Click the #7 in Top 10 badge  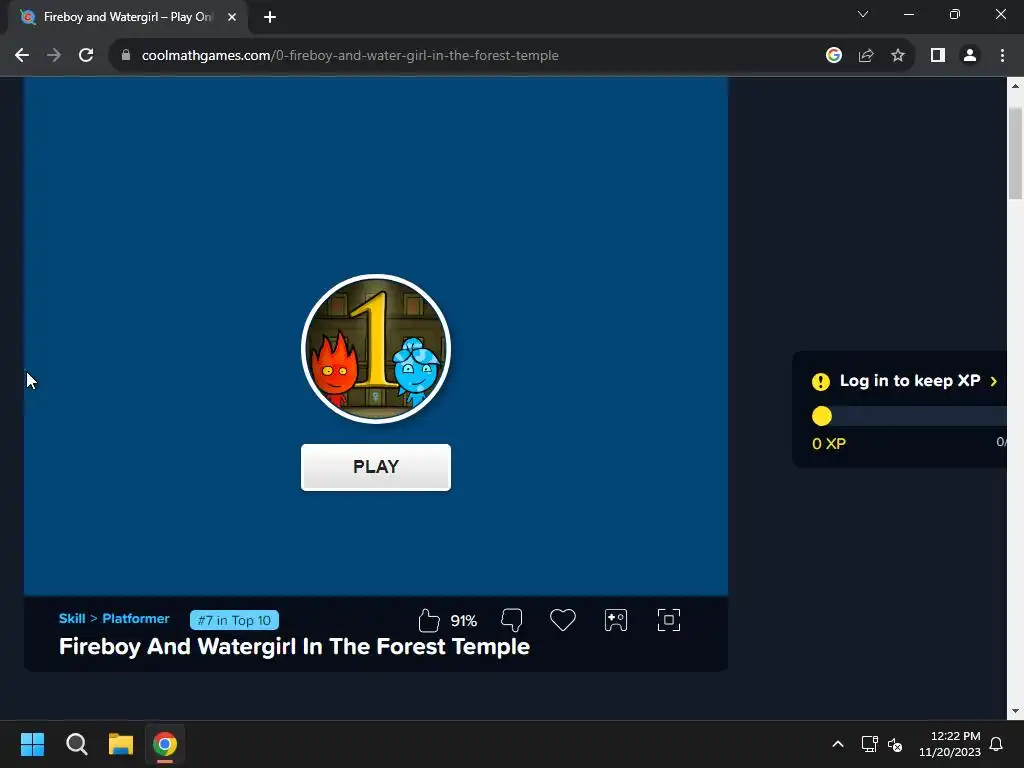point(234,620)
